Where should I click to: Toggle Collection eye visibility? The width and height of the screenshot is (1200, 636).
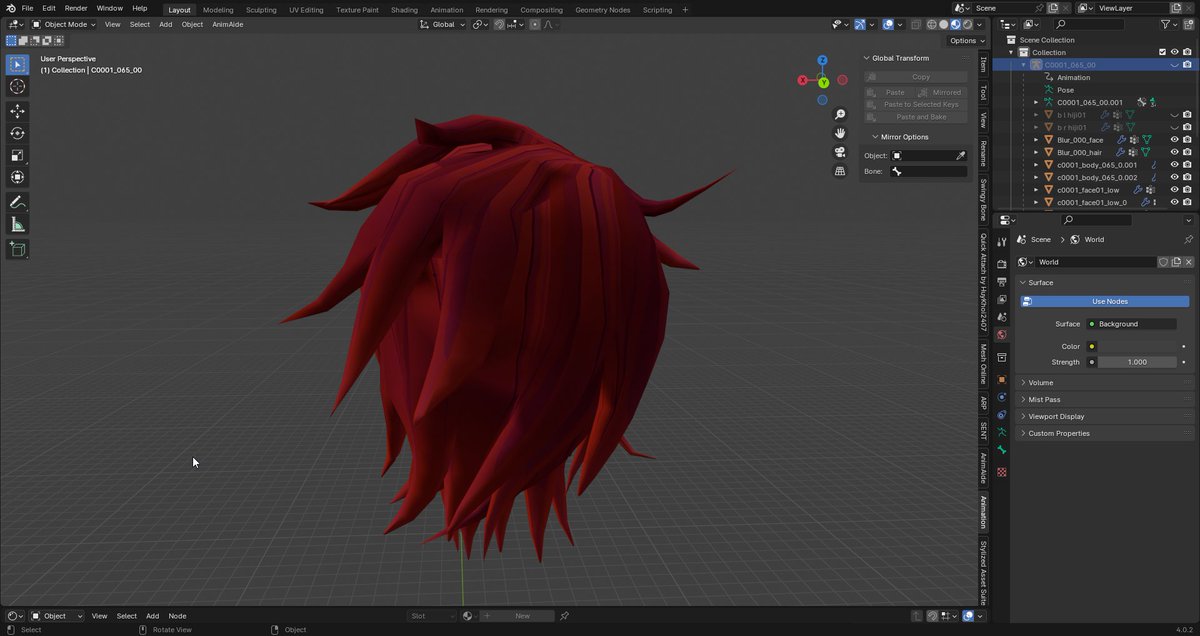(x=1175, y=52)
